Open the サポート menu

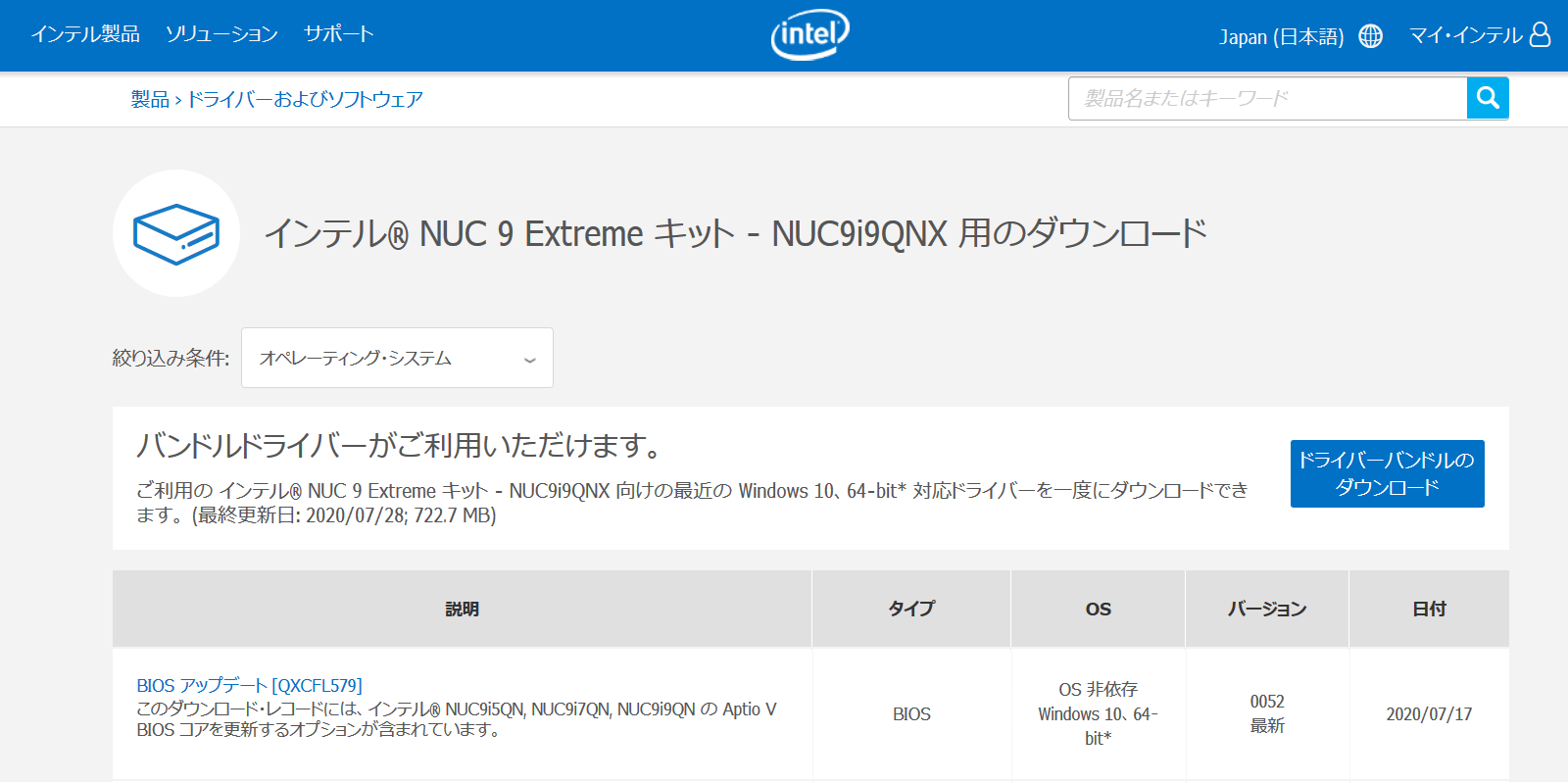[x=339, y=34]
